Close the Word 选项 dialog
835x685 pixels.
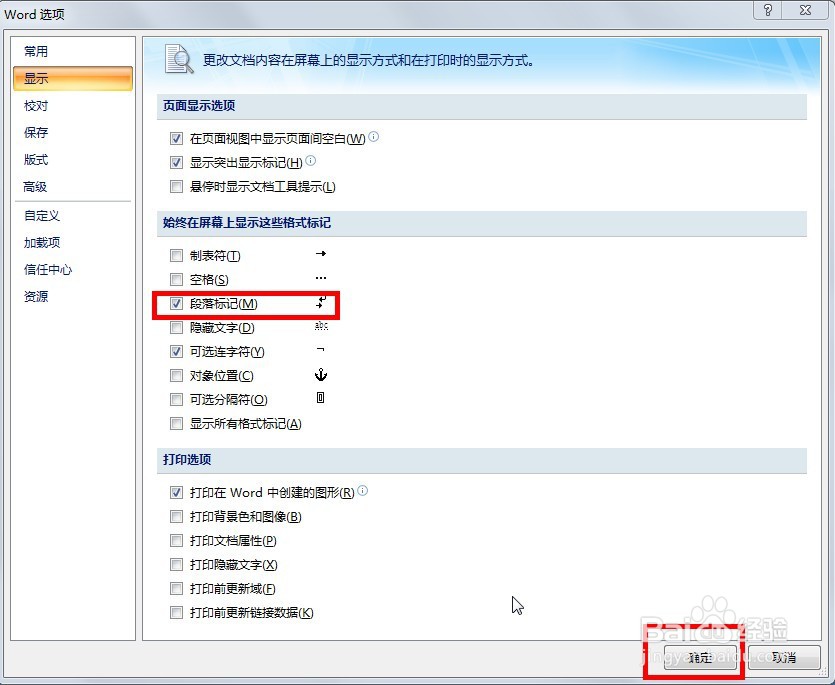pos(806,10)
